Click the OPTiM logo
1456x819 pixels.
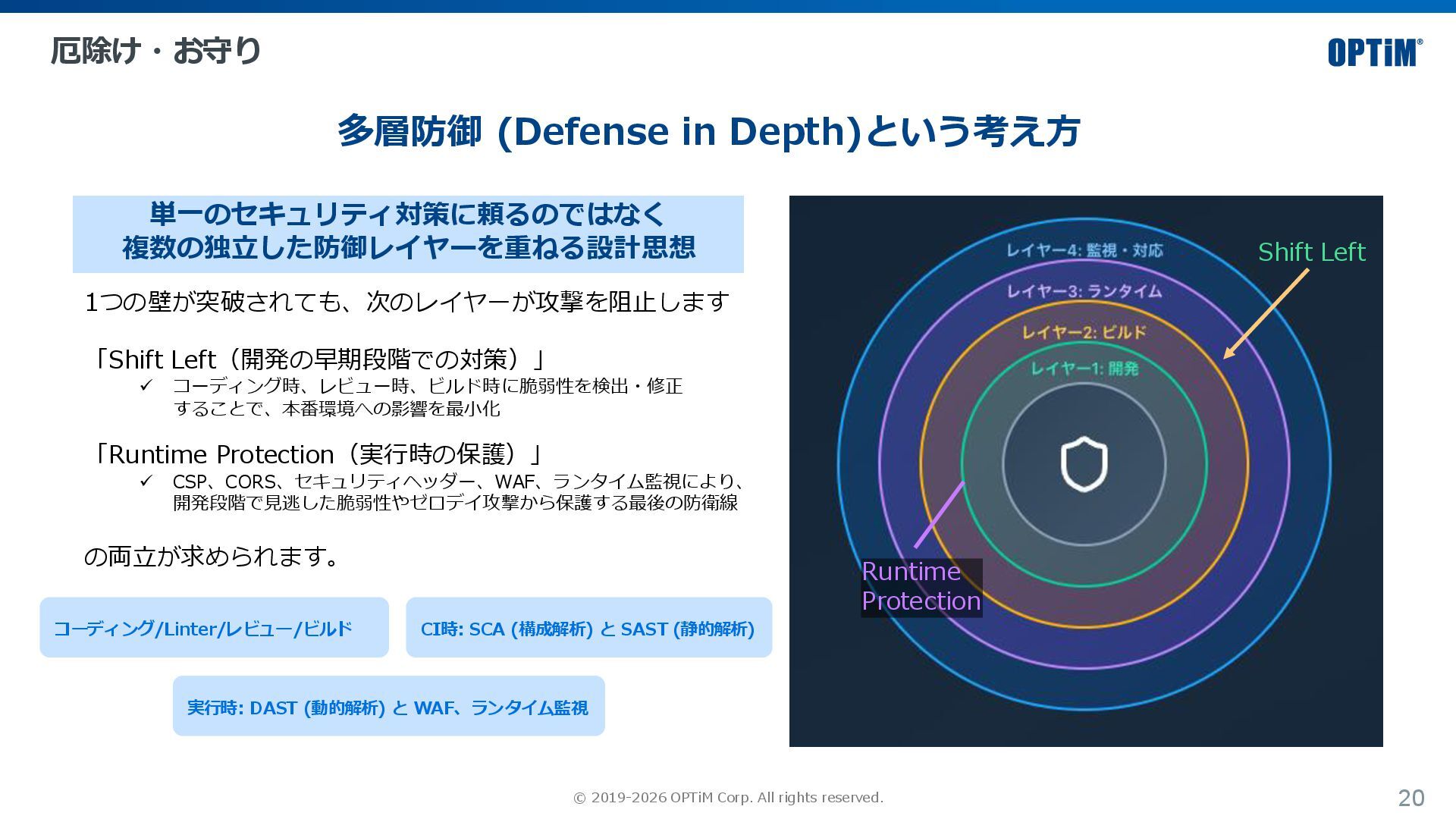click(x=1374, y=52)
